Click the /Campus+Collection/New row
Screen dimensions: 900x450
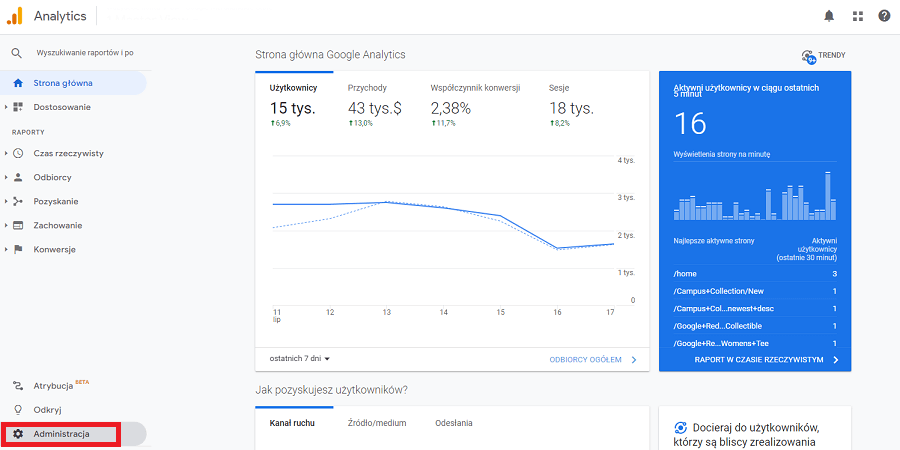755,291
